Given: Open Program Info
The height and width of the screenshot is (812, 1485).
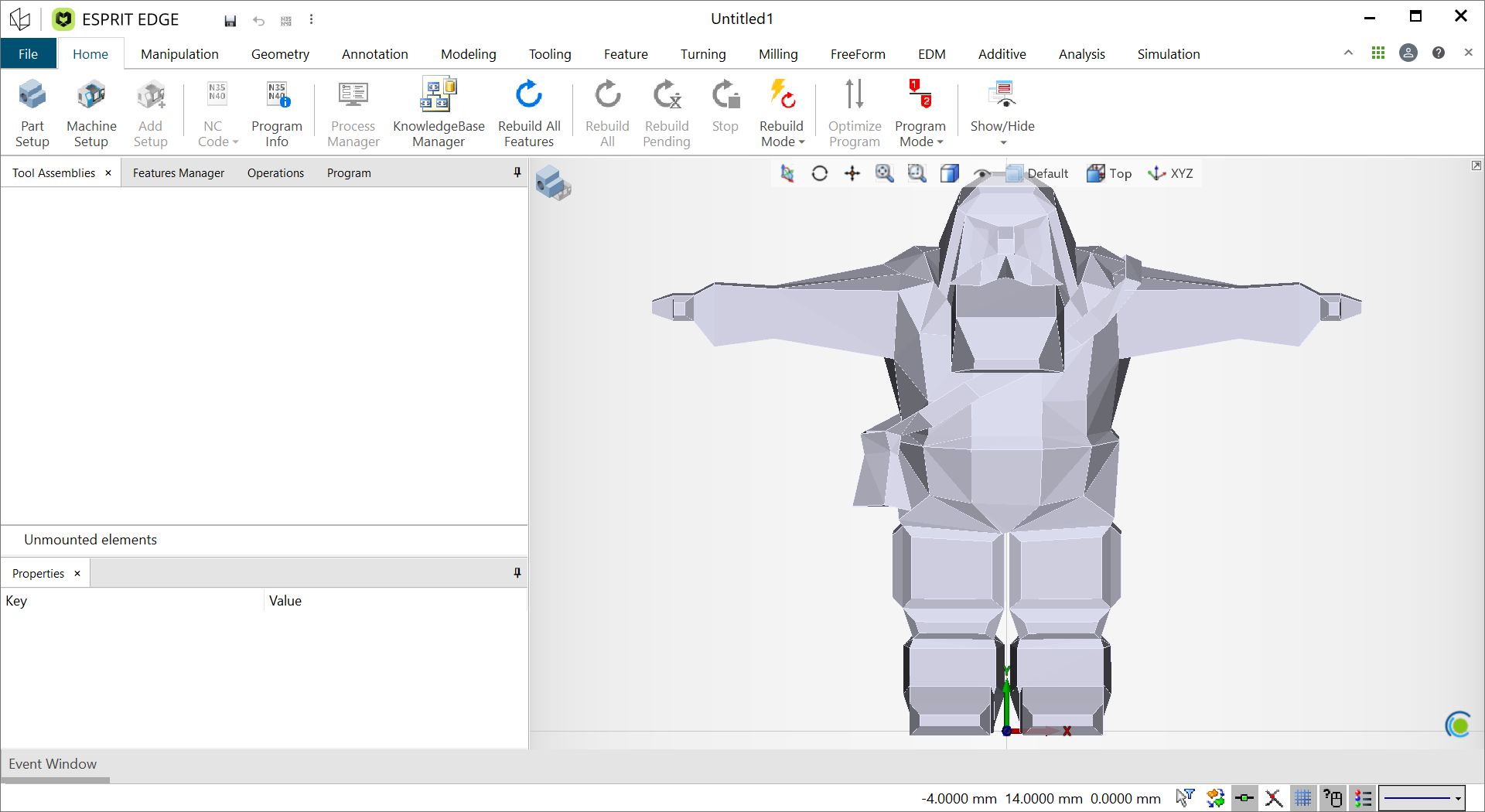Looking at the screenshot, I should tap(276, 113).
